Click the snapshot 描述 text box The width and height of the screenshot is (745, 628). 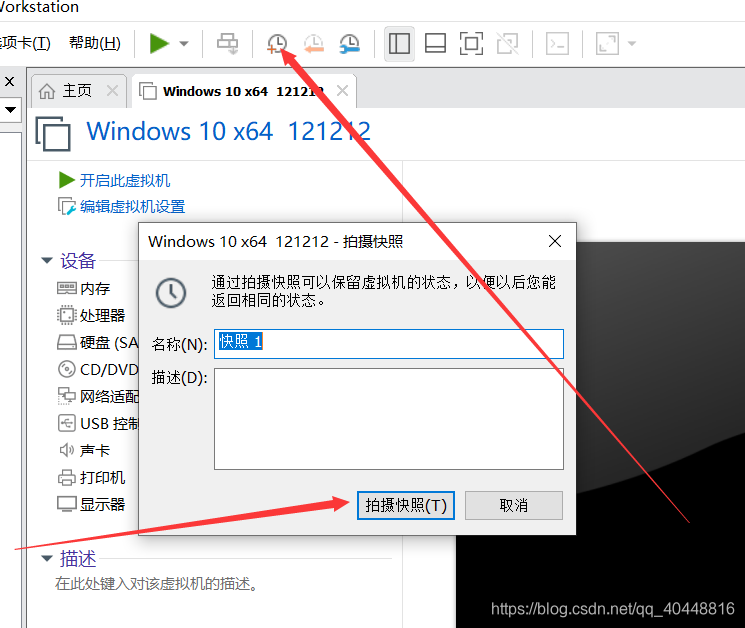click(x=389, y=419)
